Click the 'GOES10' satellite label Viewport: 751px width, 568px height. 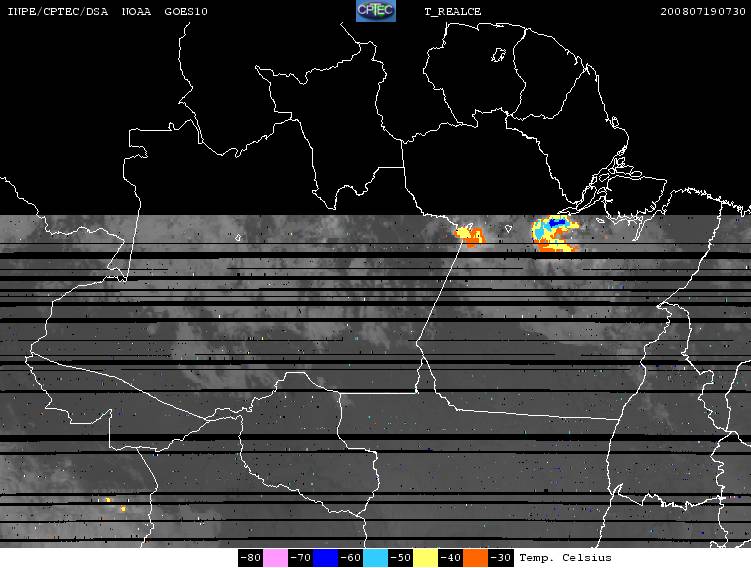click(186, 11)
